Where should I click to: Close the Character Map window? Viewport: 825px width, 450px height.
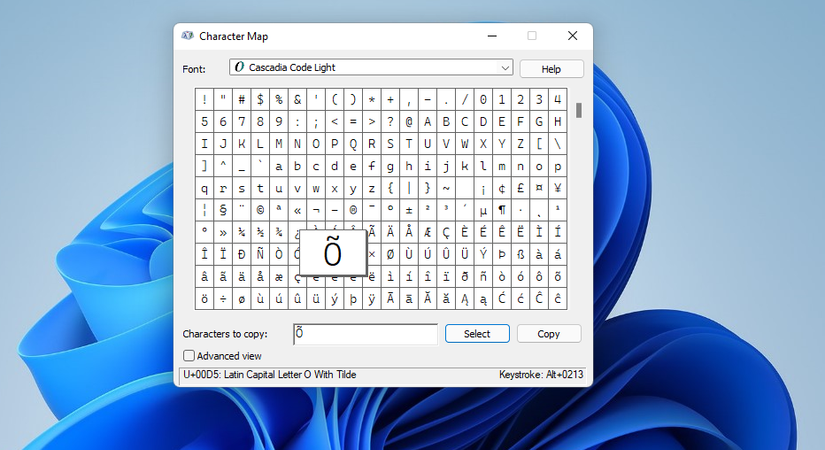[x=572, y=36]
